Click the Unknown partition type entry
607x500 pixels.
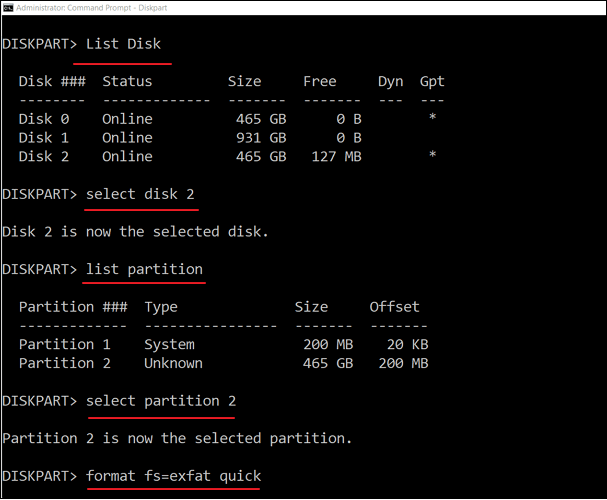173,363
